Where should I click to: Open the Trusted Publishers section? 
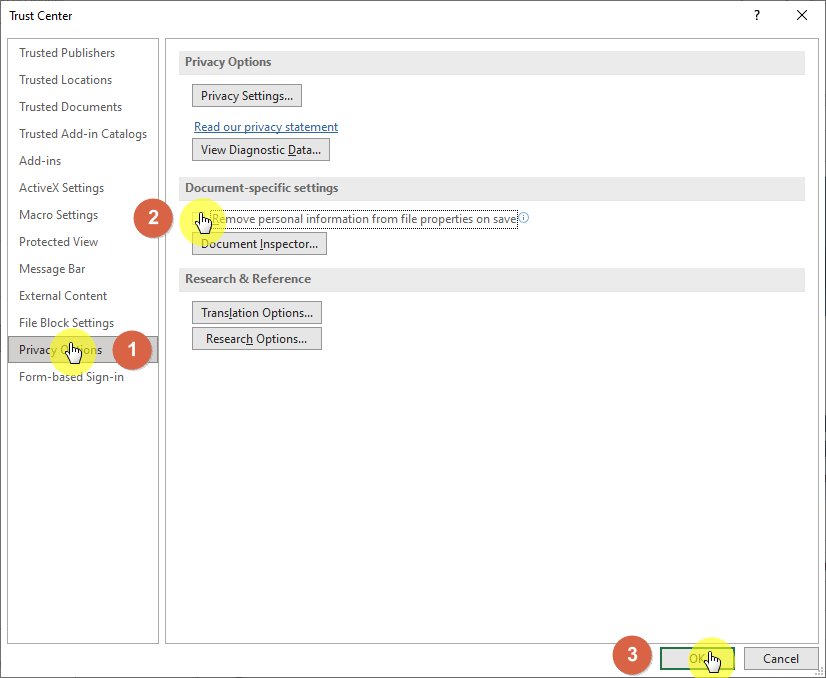coord(67,53)
